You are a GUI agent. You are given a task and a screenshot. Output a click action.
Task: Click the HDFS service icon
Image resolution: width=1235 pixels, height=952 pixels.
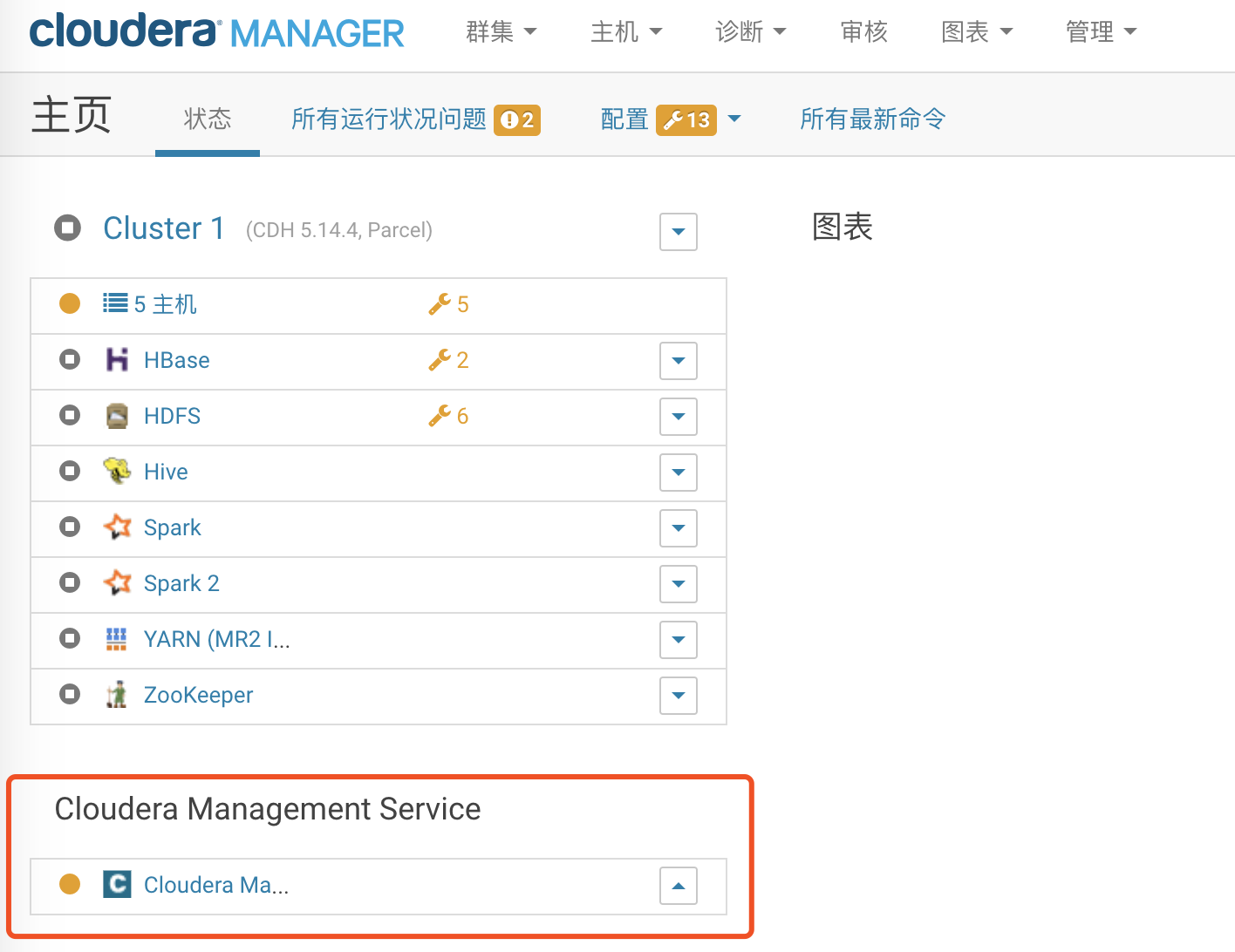pyautogui.click(x=117, y=416)
